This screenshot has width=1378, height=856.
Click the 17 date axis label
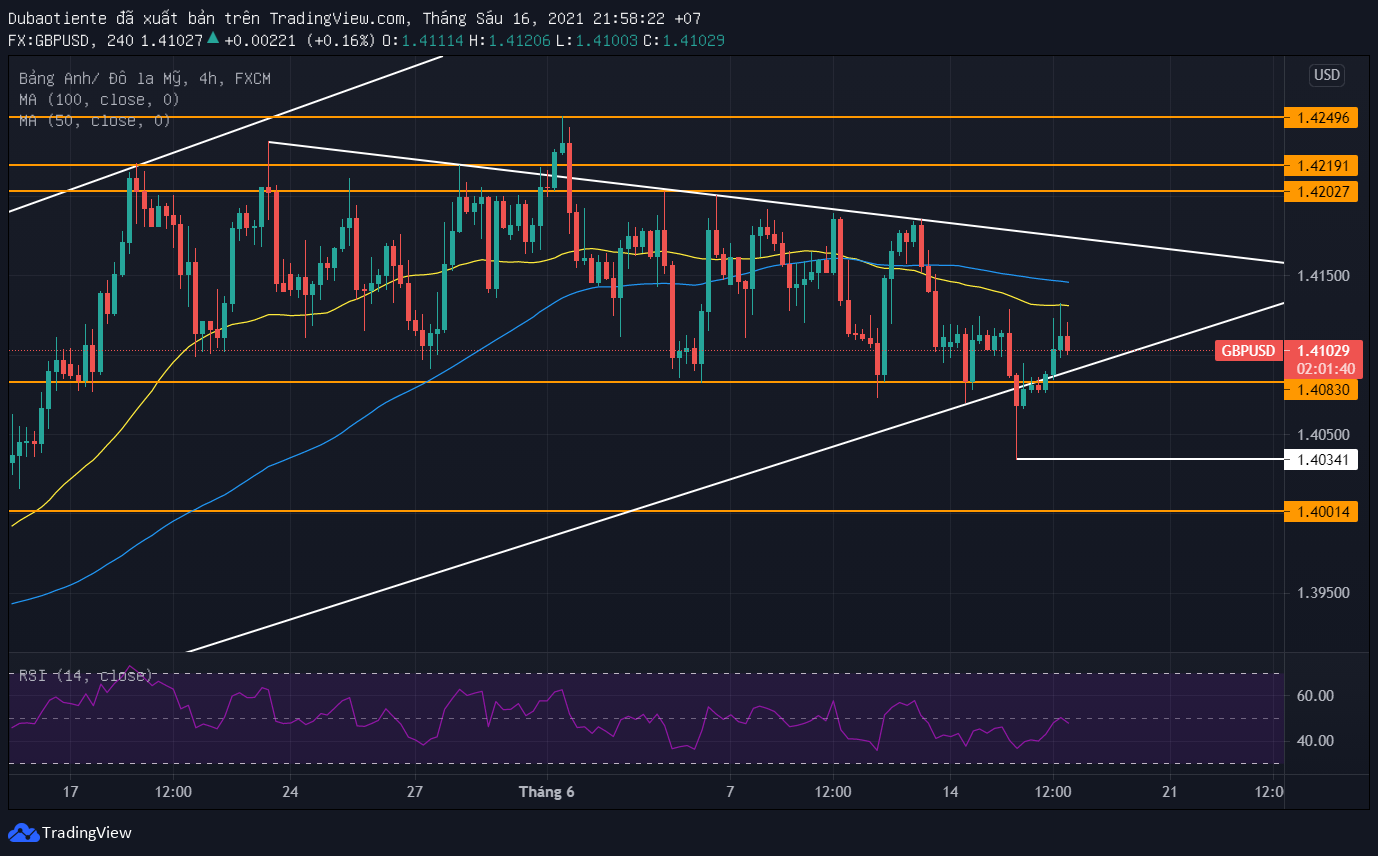pyautogui.click(x=70, y=792)
